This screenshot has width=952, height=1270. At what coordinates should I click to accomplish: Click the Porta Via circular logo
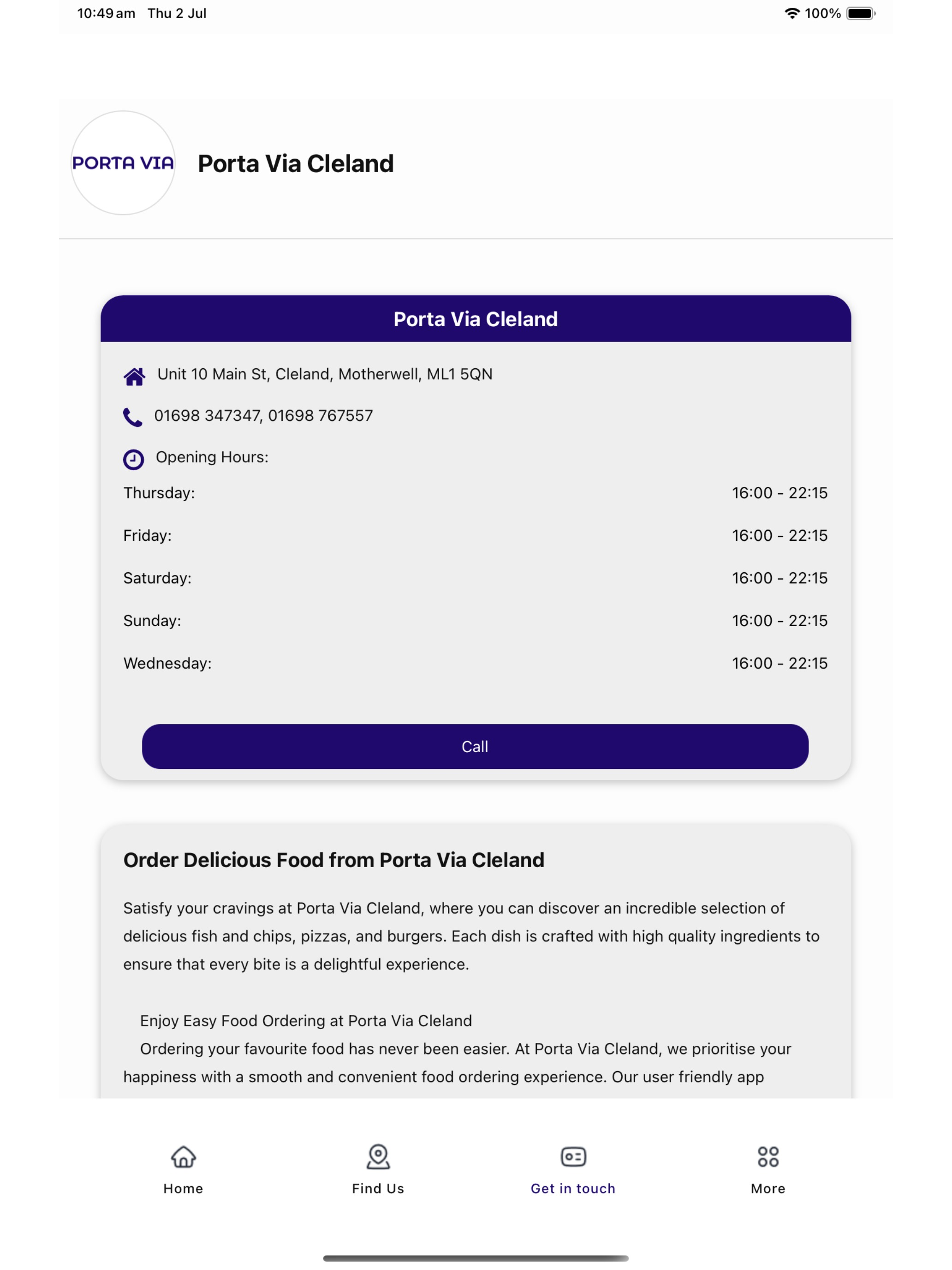pyautogui.click(x=123, y=163)
